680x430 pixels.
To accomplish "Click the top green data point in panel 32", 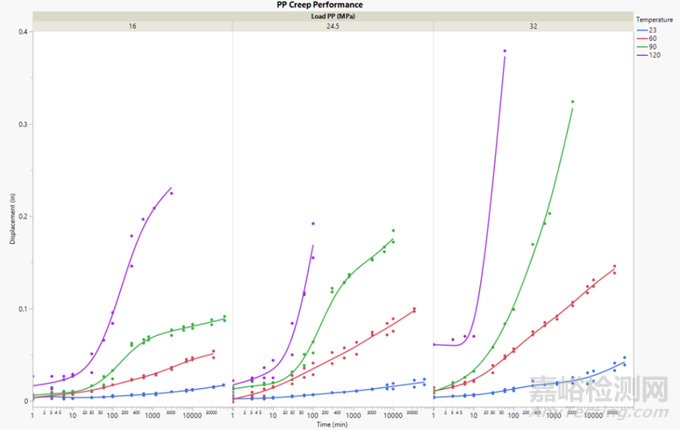I will (x=573, y=101).
